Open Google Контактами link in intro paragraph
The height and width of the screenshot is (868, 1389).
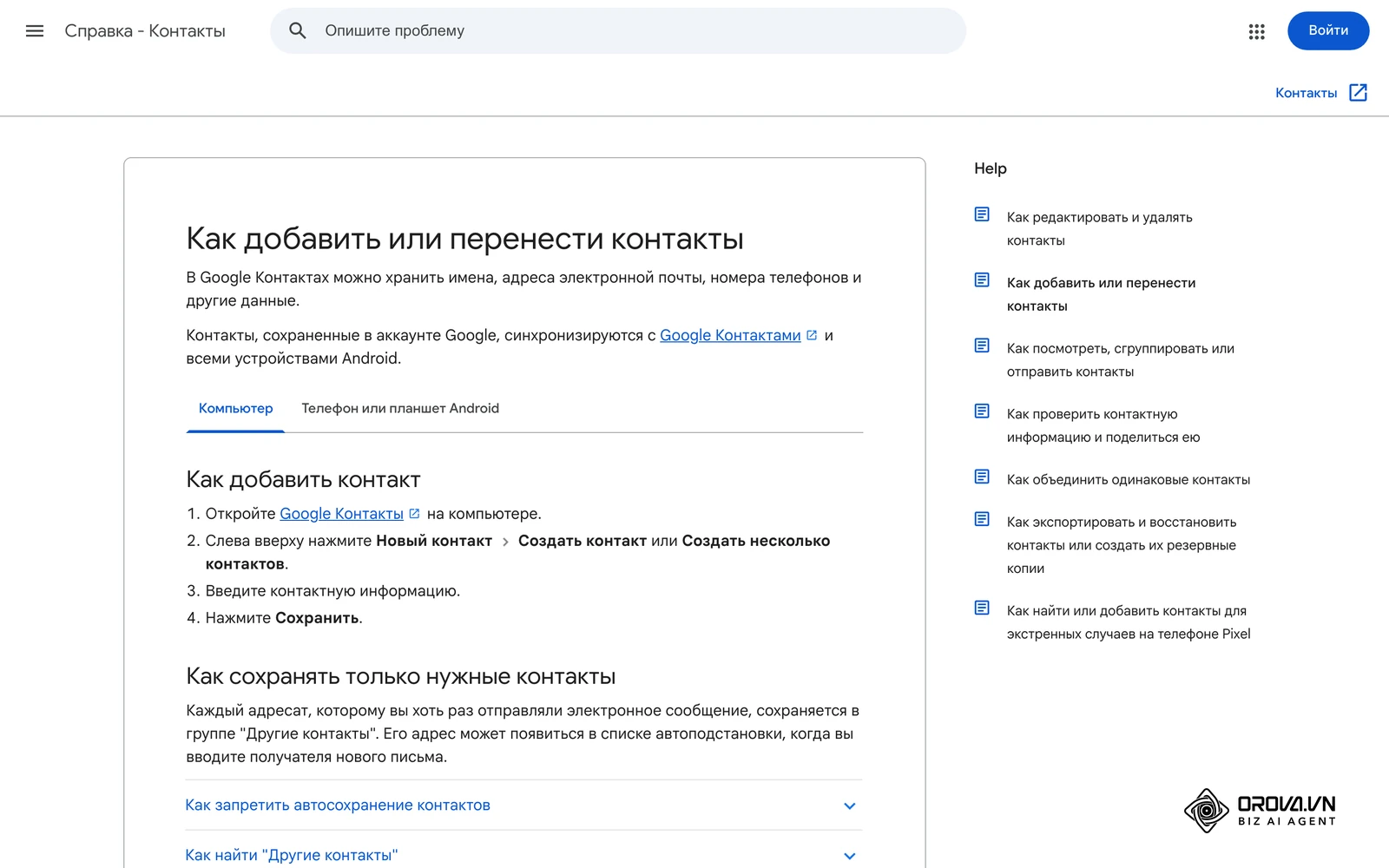click(730, 335)
